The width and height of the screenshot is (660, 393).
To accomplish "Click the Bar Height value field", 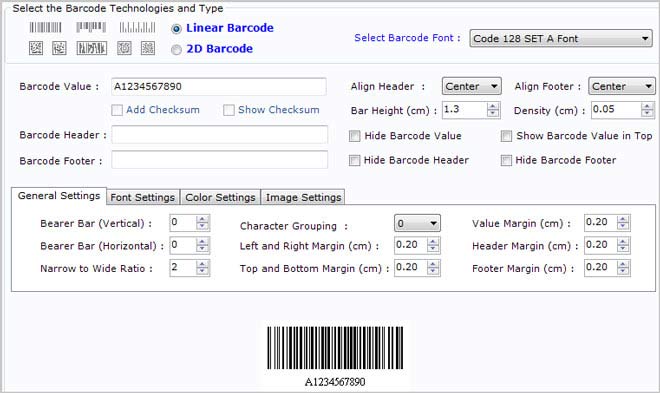I will [465, 110].
